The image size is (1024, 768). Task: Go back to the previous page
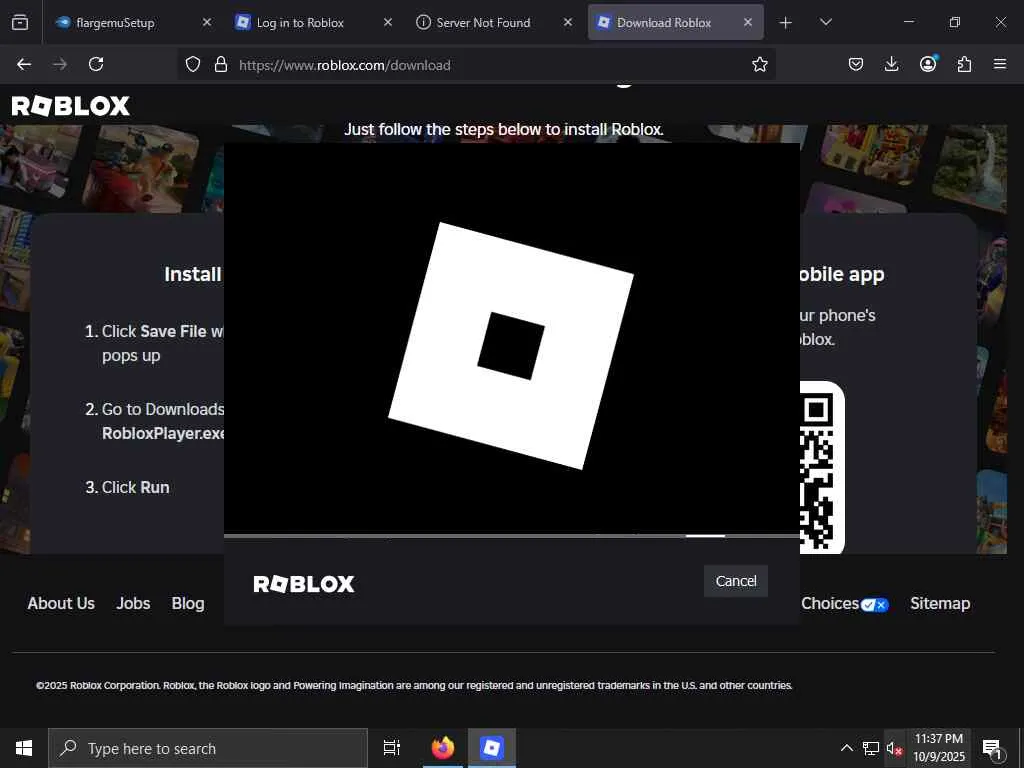(x=24, y=64)
